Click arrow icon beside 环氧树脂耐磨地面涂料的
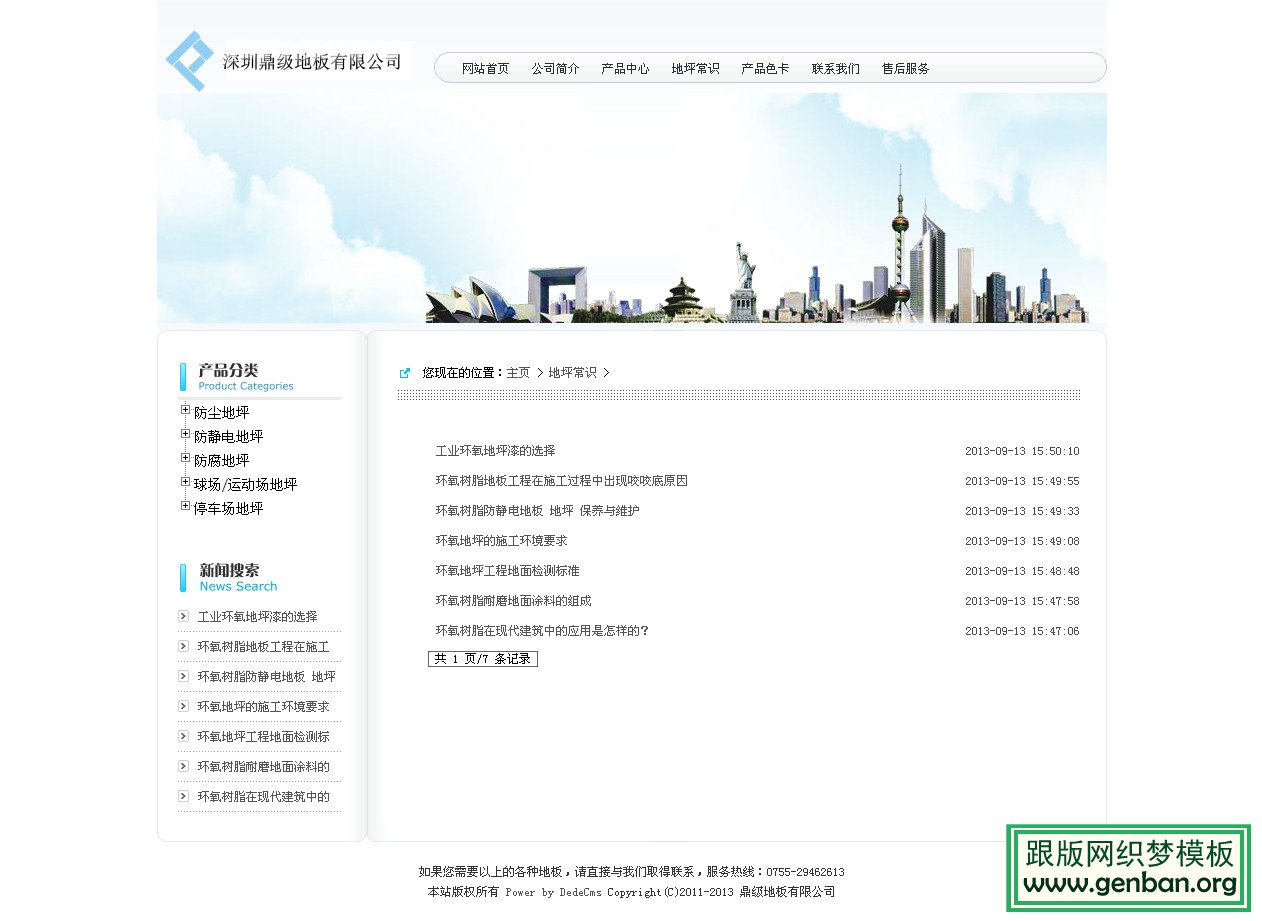1262x921 pixels. coord(184,766)
